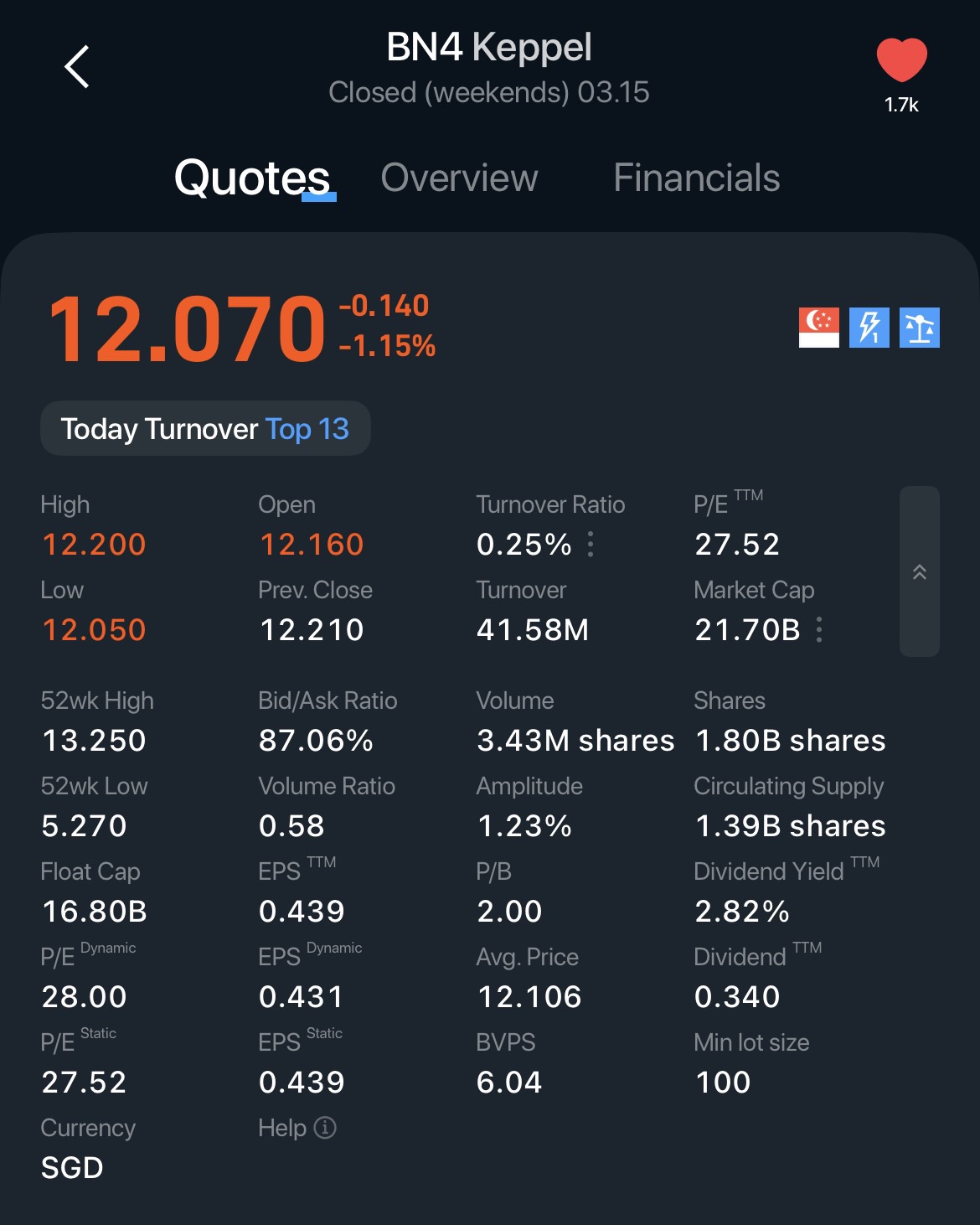This screenshot has height=1225, width=980.
Task: Tap the 1.7k favorites count
Action: 901,105
